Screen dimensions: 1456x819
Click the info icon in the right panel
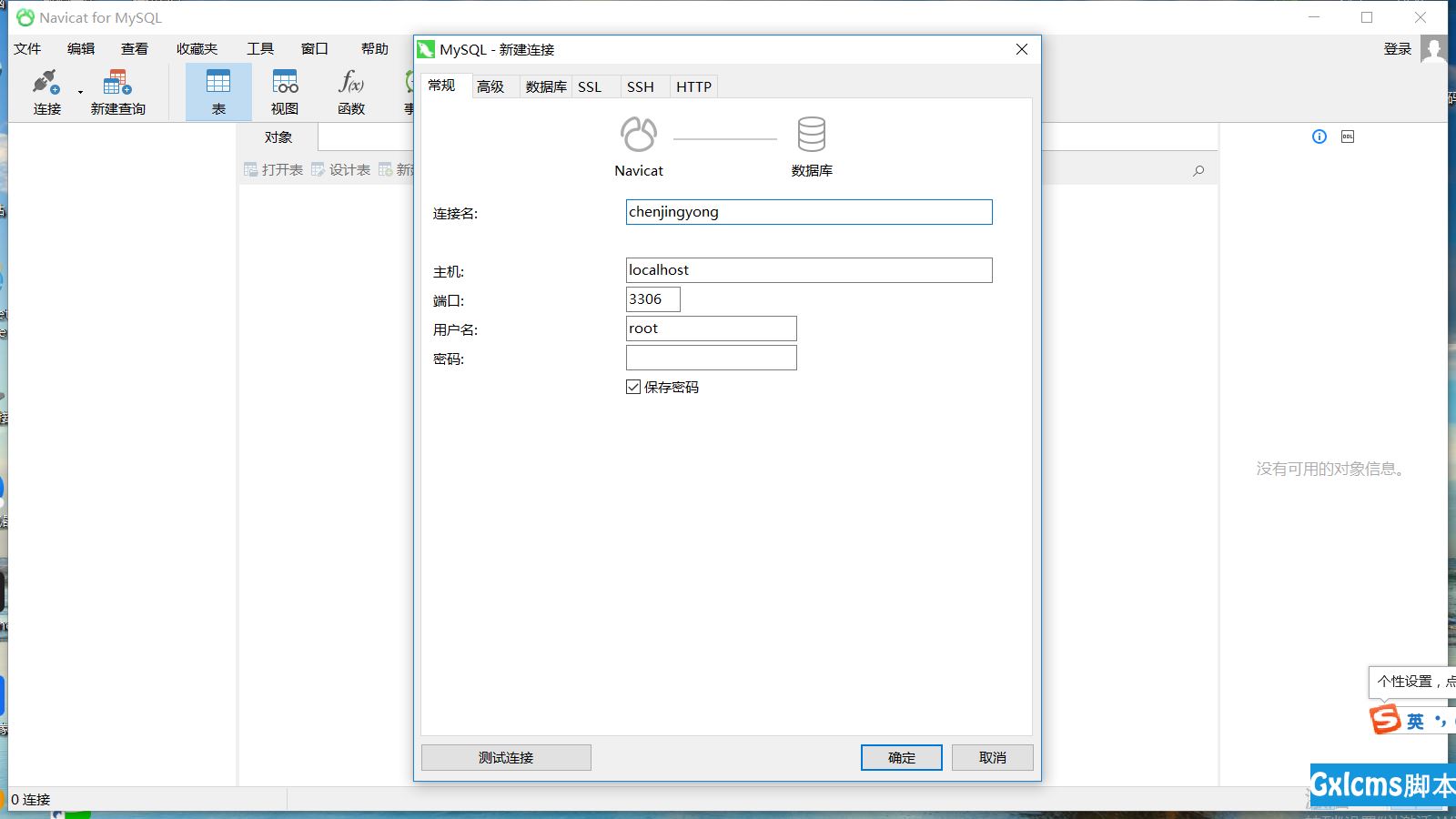tap(1319, 136)
